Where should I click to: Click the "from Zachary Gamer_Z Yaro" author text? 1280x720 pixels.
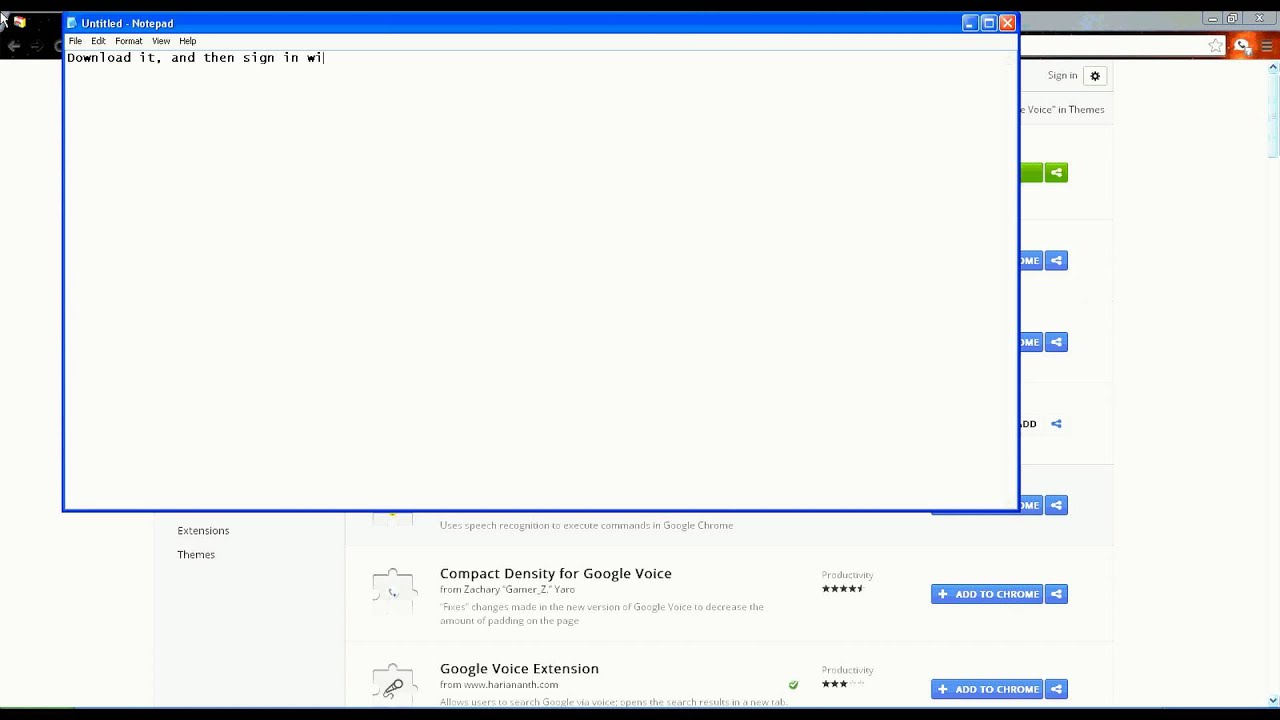507,590
